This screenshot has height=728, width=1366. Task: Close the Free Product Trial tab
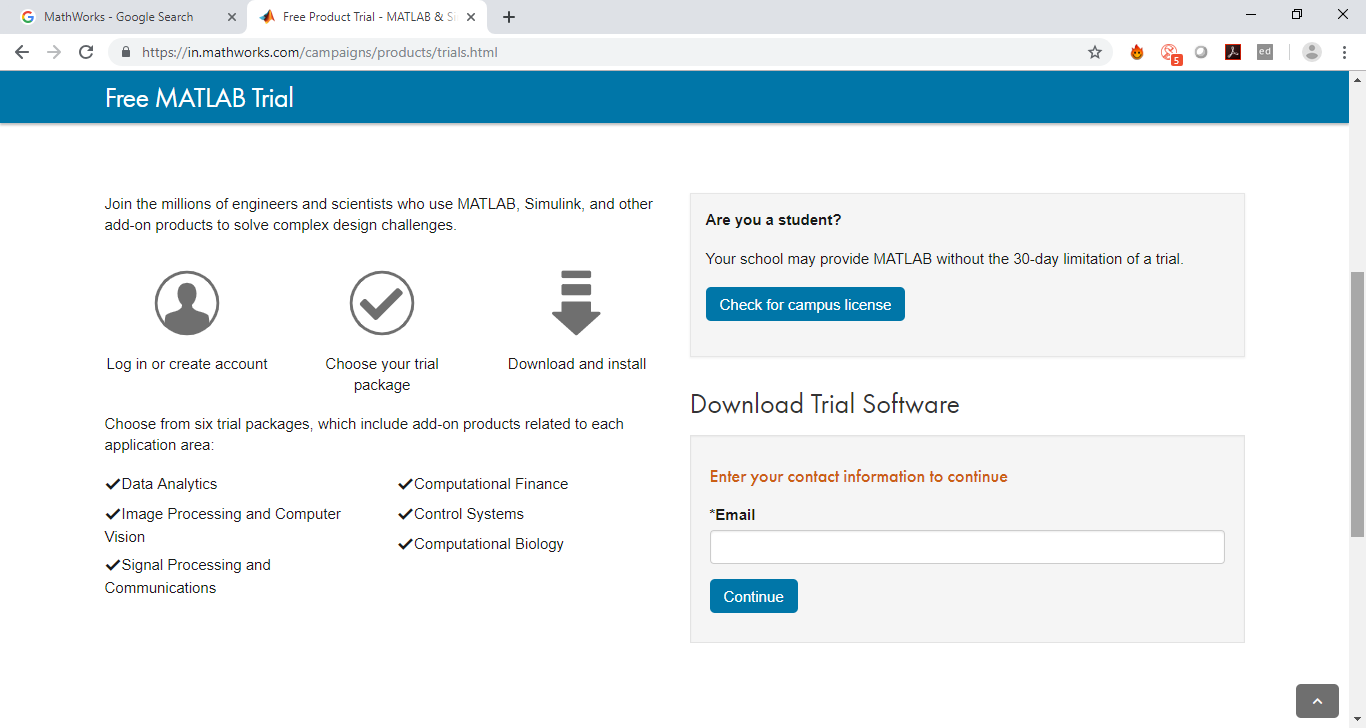[472, 17]
